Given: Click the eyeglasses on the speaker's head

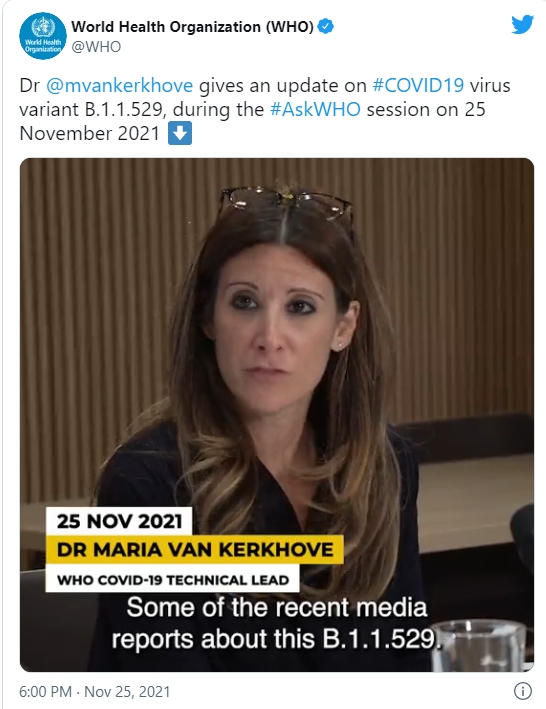Looking at the screenshot, I should pos(286,203).
